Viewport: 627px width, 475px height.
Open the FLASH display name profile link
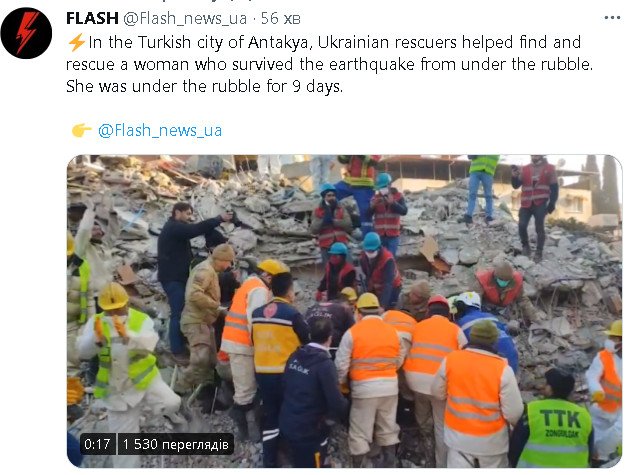[92, 18]
